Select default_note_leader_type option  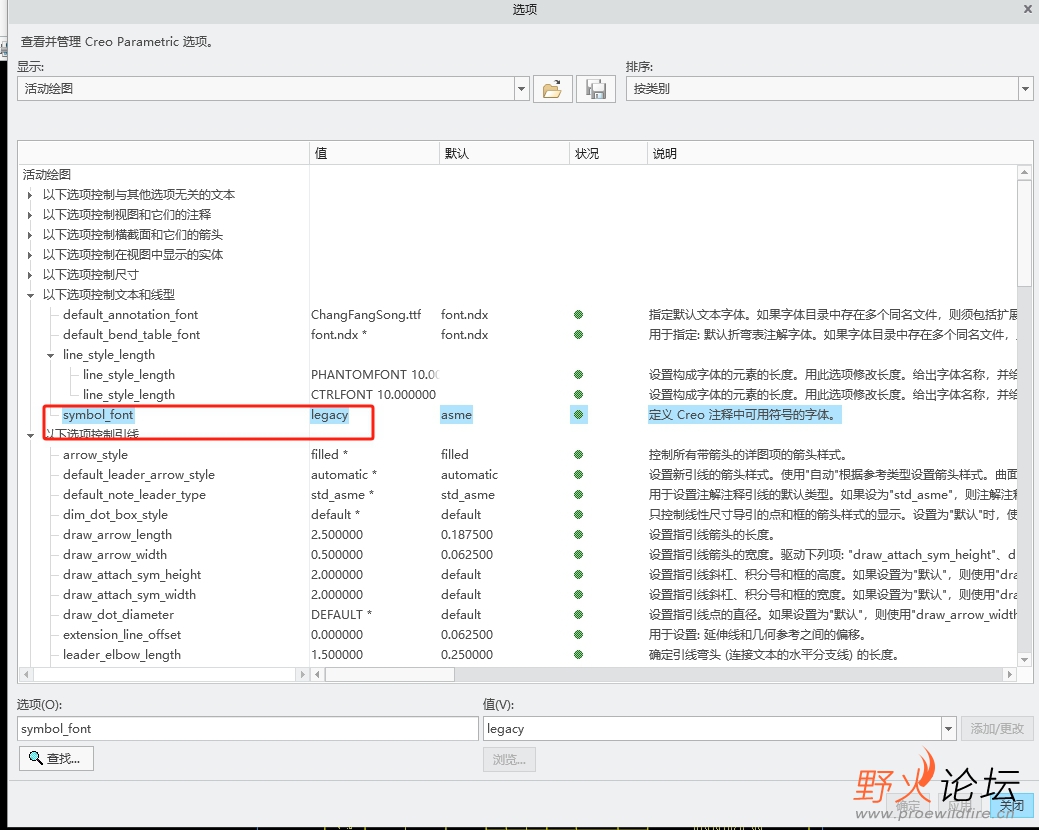coord(134,494)
